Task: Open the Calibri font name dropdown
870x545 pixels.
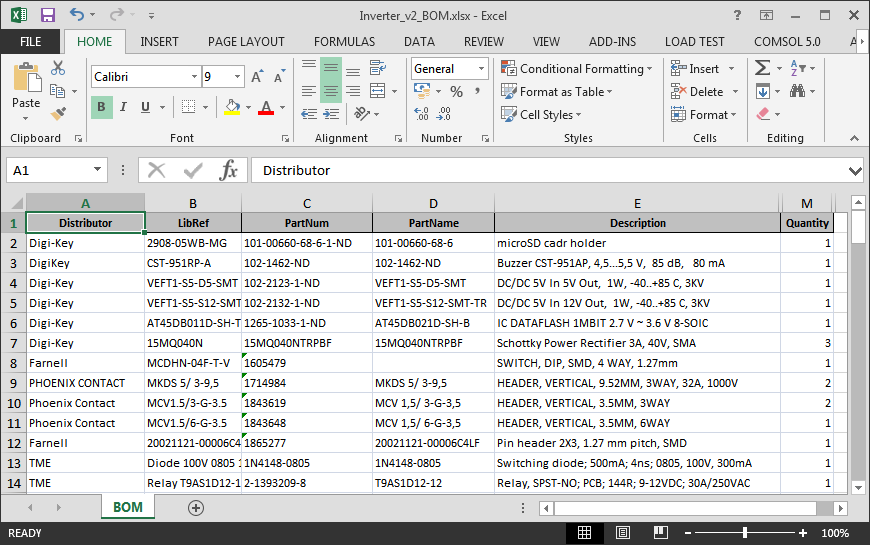Action: coord(194,77)
